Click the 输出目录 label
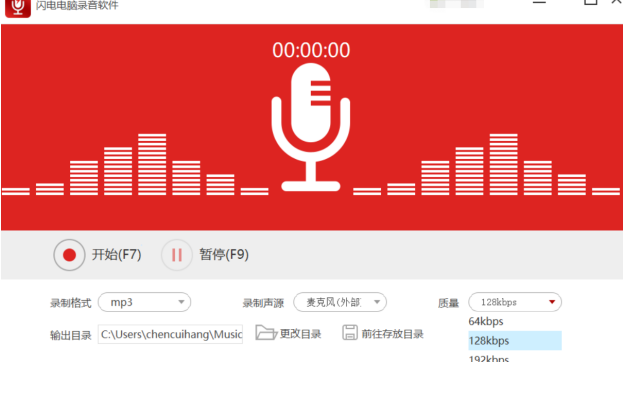 70,335
